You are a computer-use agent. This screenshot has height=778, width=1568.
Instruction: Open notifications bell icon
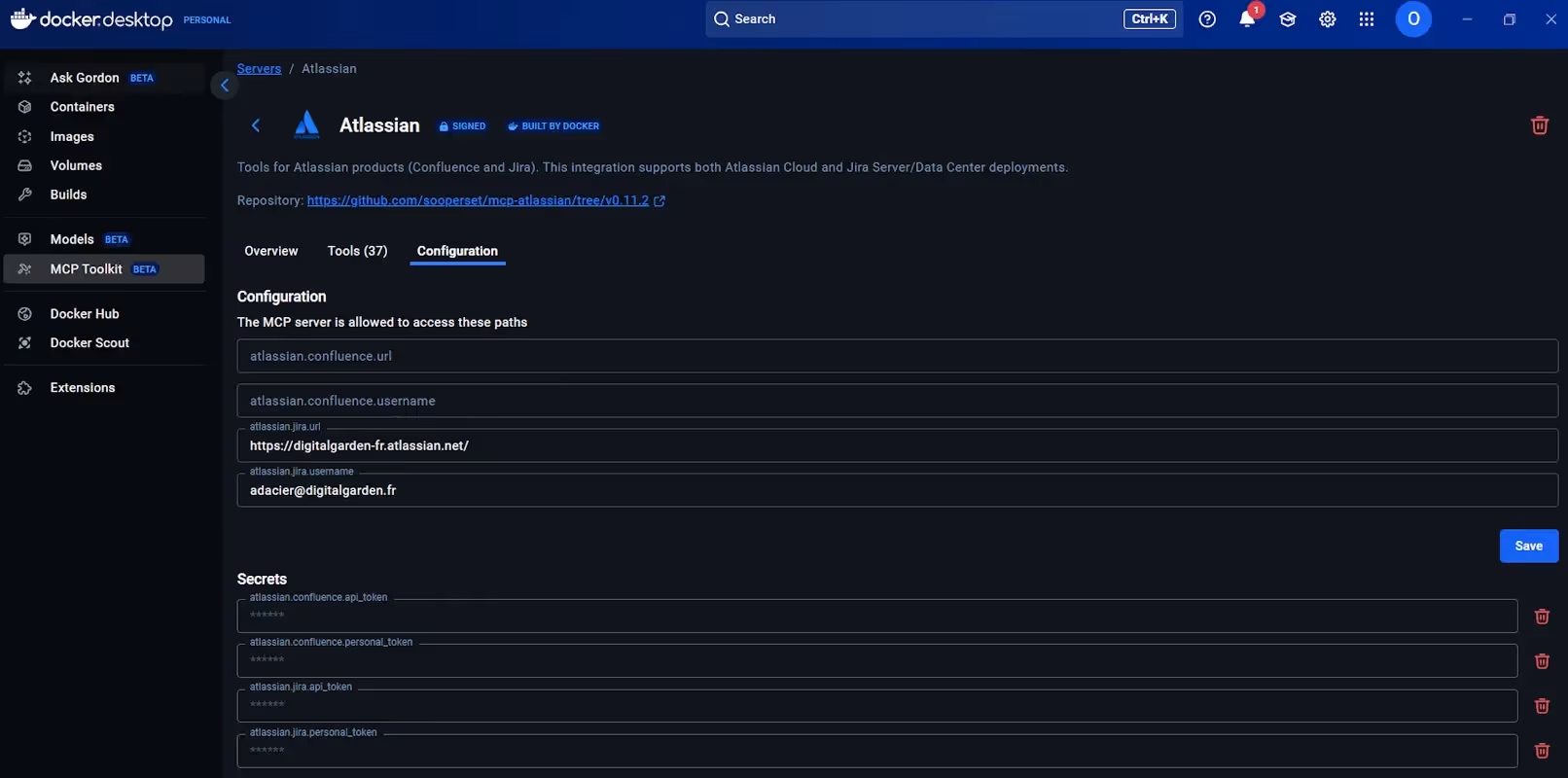click(x=1247, y=19)
